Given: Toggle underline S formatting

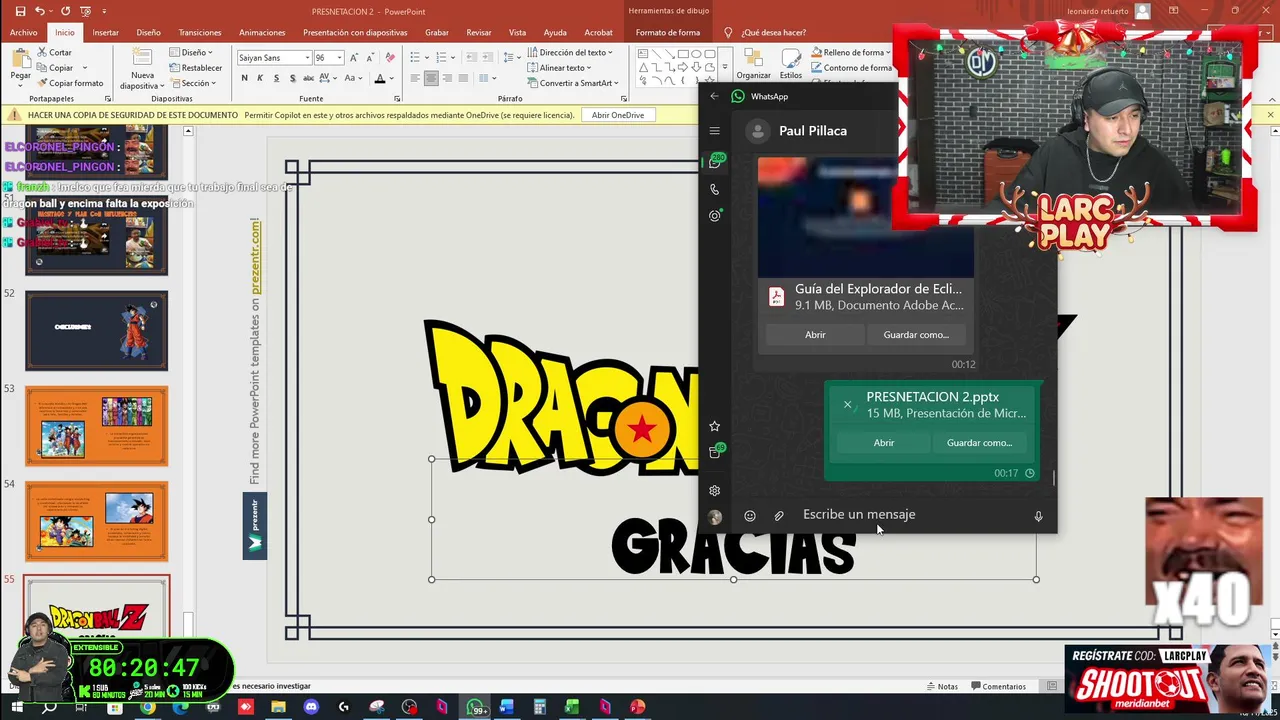Looking at the screenshot, I should 276,78.
